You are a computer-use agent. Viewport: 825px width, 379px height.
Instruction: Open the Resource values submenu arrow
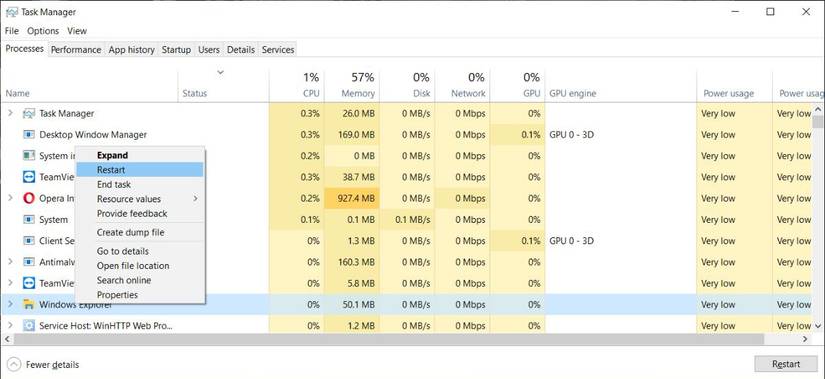(x=195, y=199)
